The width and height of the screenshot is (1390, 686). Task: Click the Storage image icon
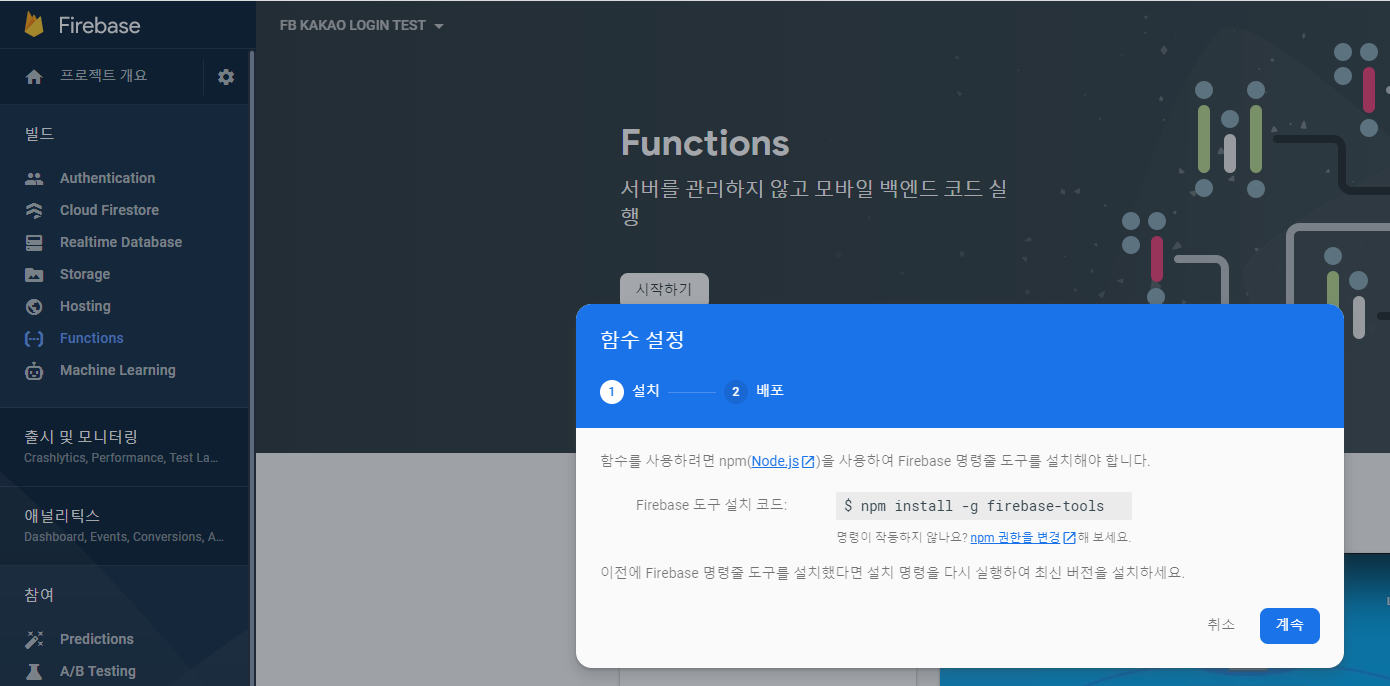pyautogui.click(x=34, y=275)
